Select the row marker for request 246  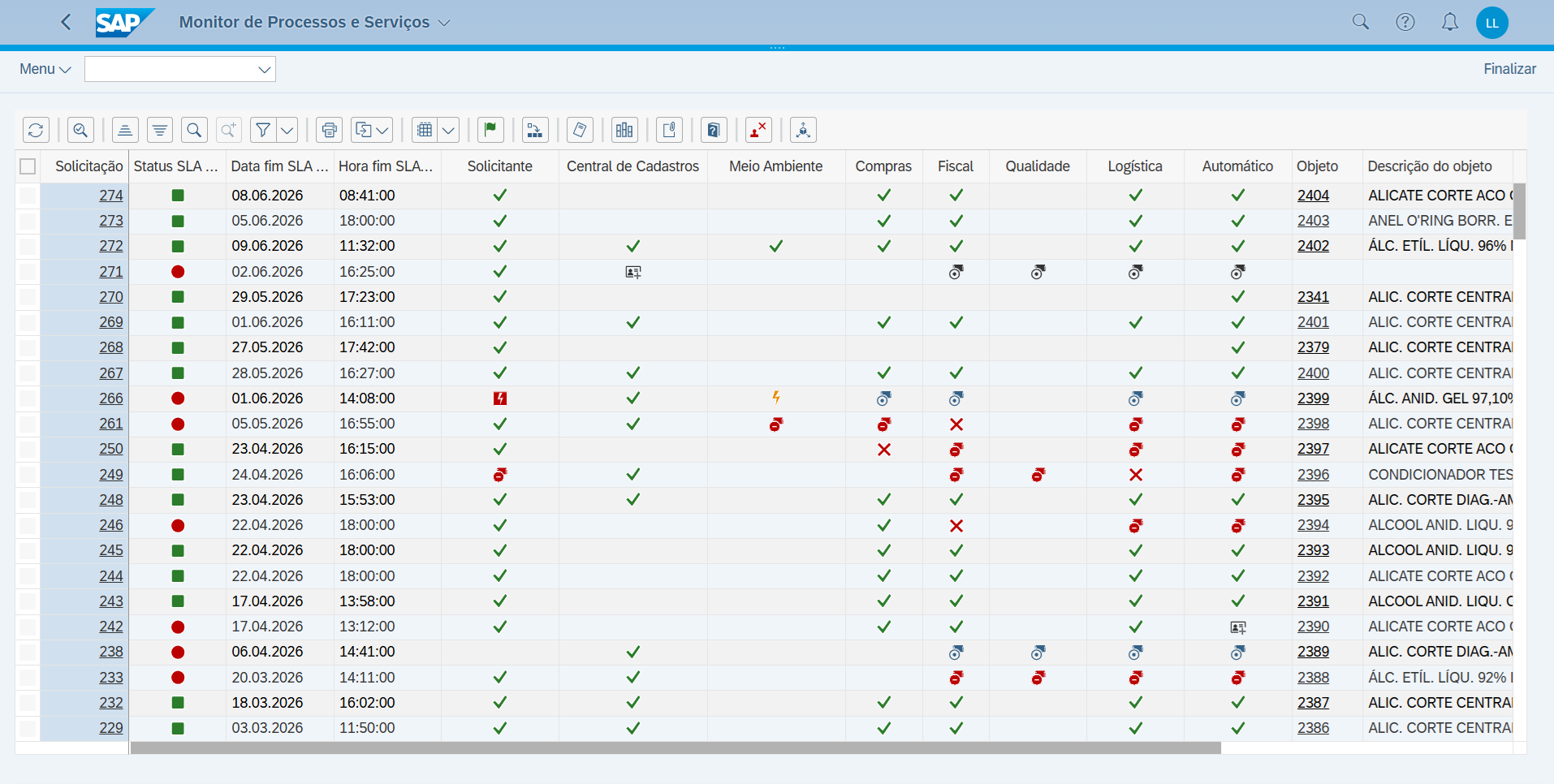(28, 525)
